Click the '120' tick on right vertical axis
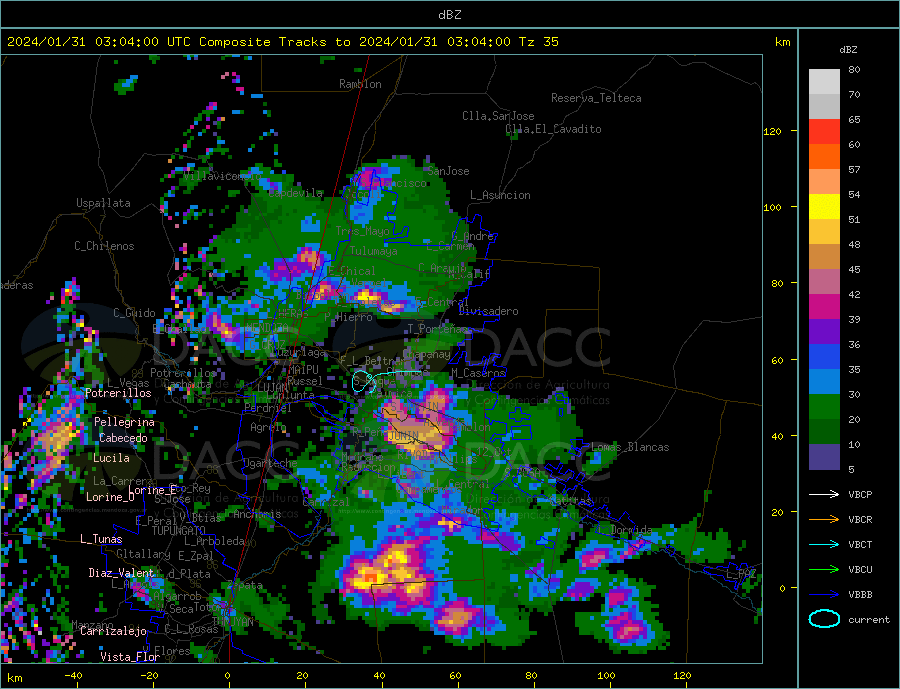Screen dimensions: 900x689 (772, 131)
